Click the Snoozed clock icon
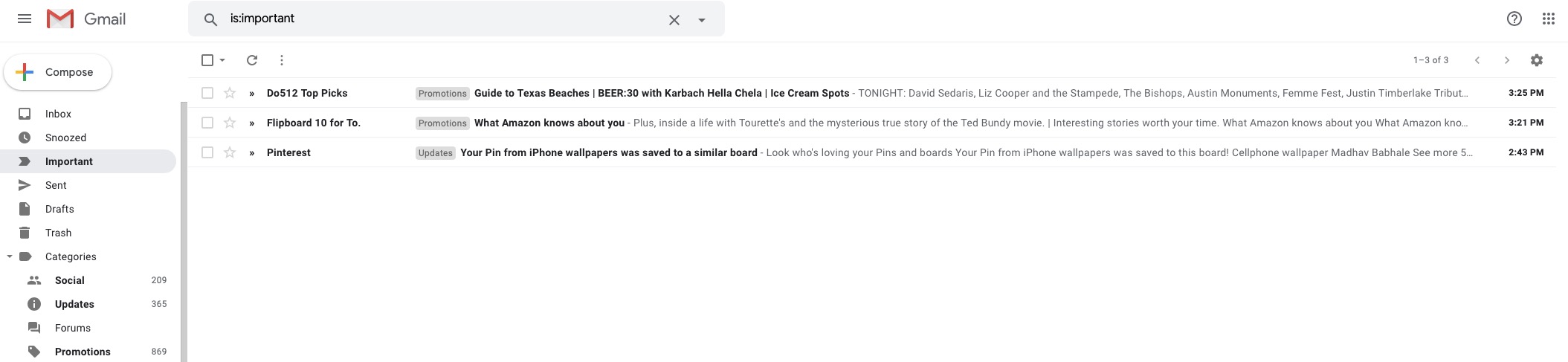1568x362 pixels. pos(25,138)
